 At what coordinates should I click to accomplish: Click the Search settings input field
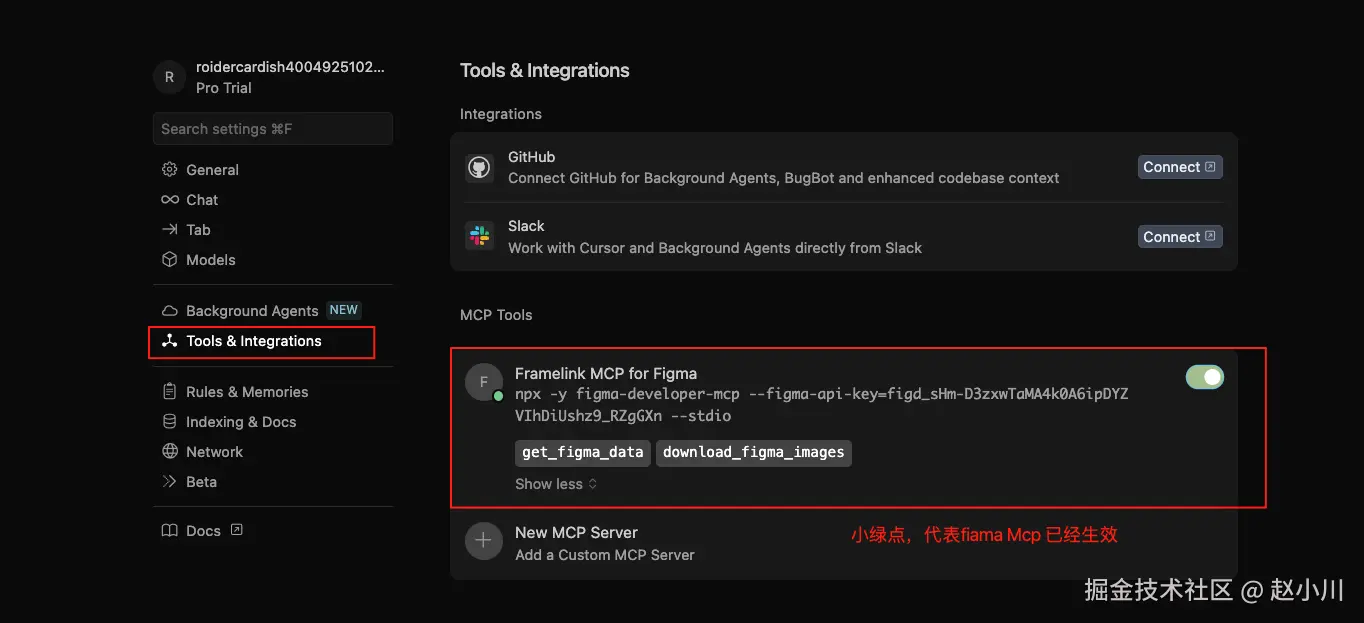(x=272, y=129)
